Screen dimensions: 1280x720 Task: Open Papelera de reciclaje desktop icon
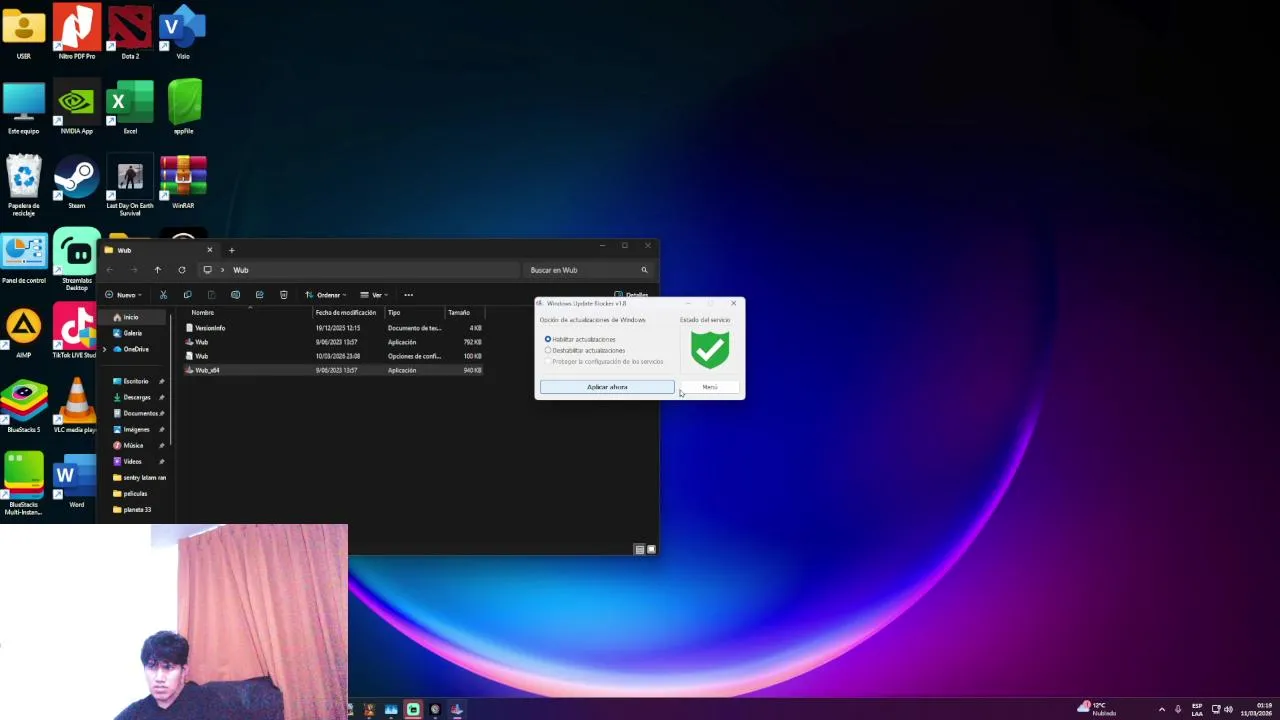click(24, 186)
